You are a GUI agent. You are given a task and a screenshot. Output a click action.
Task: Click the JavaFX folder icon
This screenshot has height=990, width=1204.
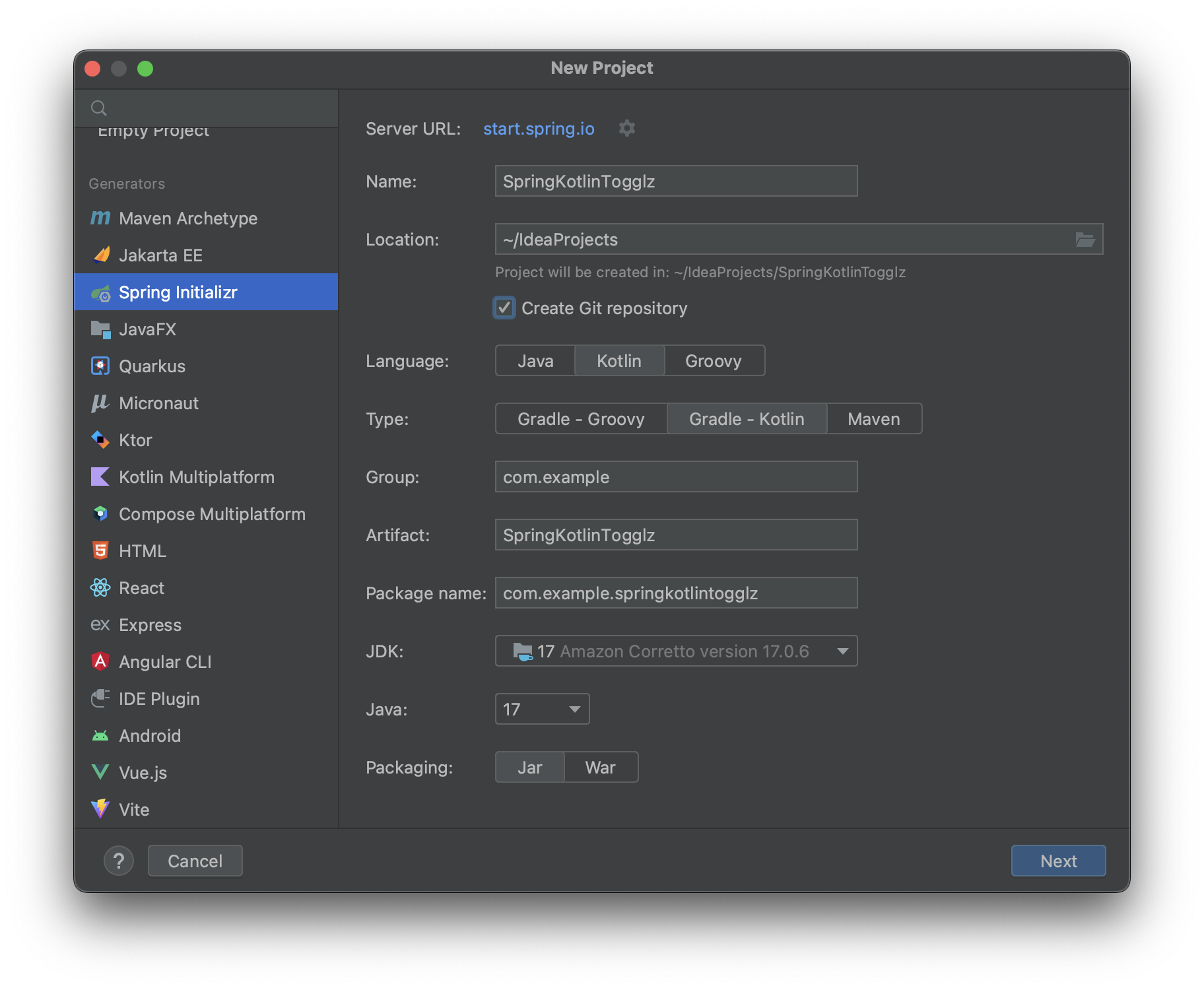100,329
